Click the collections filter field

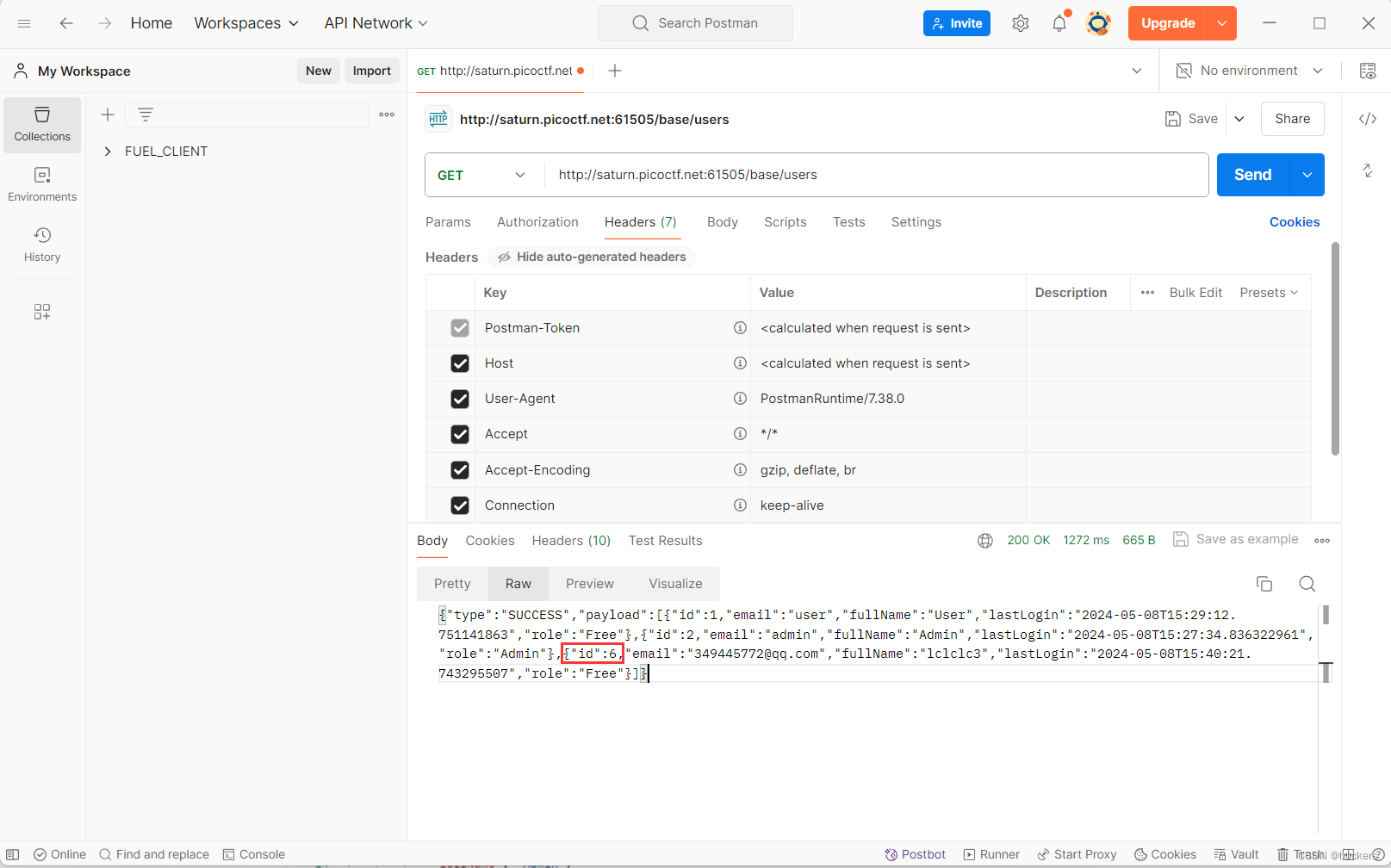click(247, 115)
